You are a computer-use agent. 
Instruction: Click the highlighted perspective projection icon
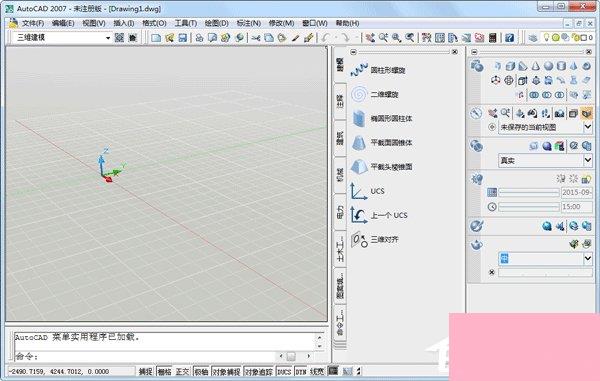point(586,113)
